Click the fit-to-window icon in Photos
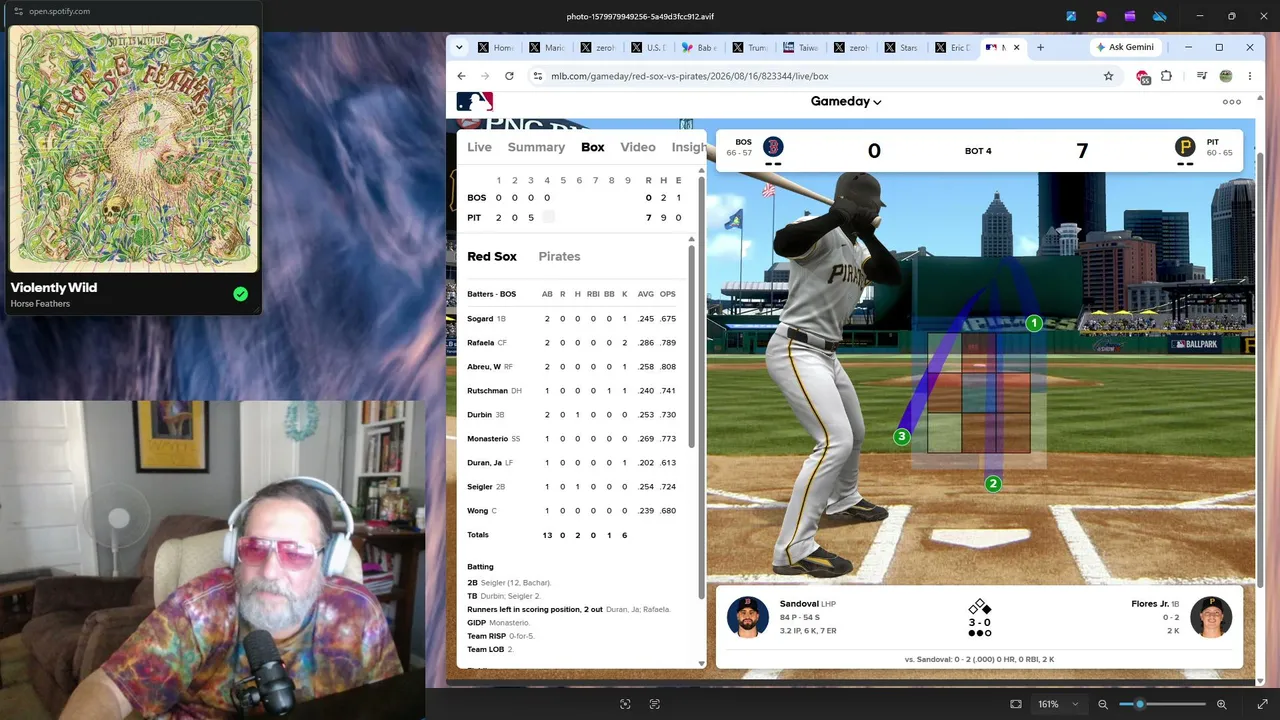 (x=1016, y=704)
